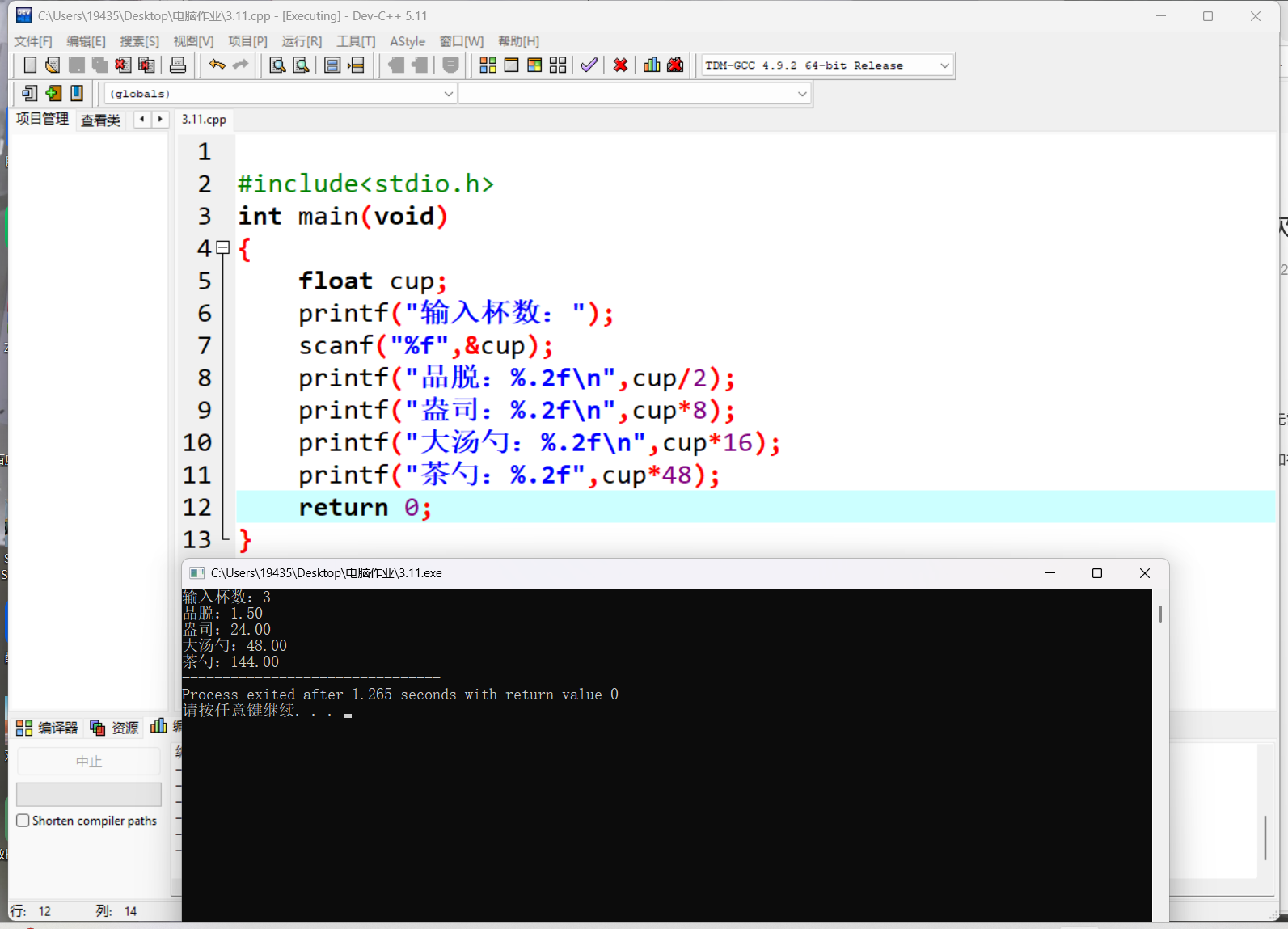Click the red X Stop Execution icon
Viewport: 1288px width, 929px height.
620,65
